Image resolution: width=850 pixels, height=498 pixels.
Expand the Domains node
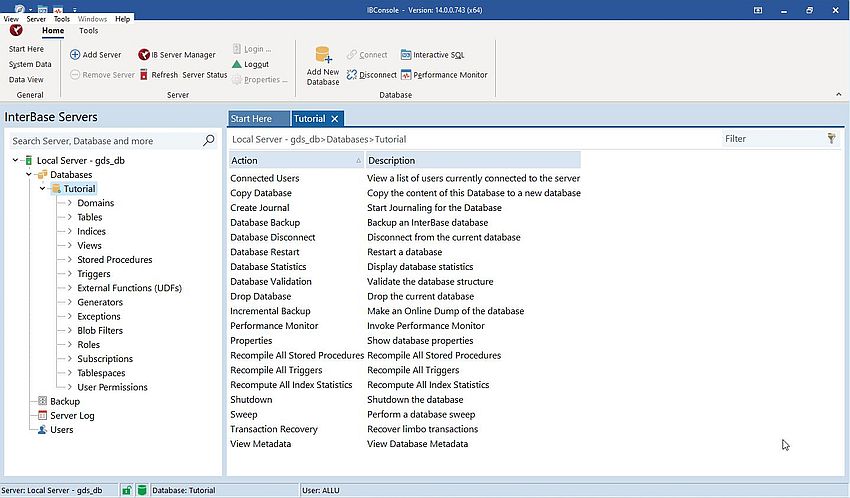click(x=69, y=203)
